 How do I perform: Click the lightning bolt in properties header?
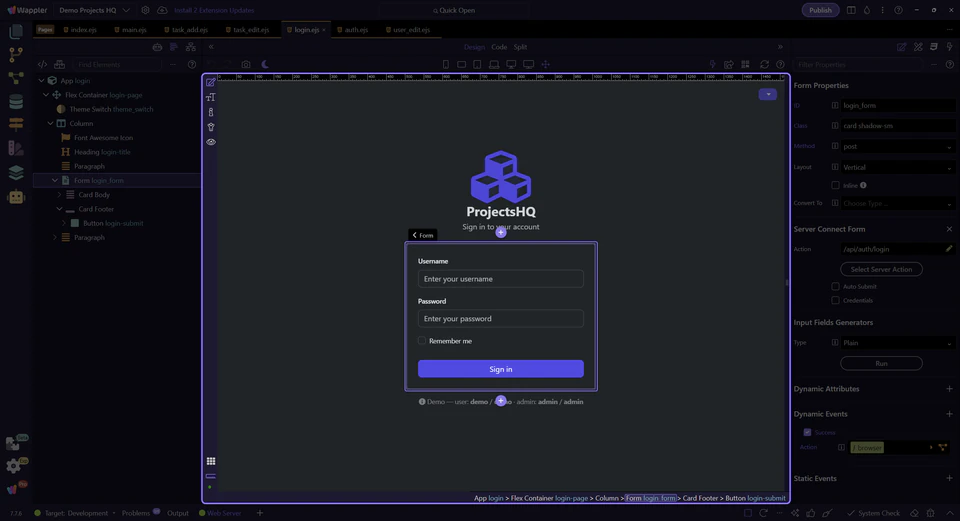[x=950, y=47]
